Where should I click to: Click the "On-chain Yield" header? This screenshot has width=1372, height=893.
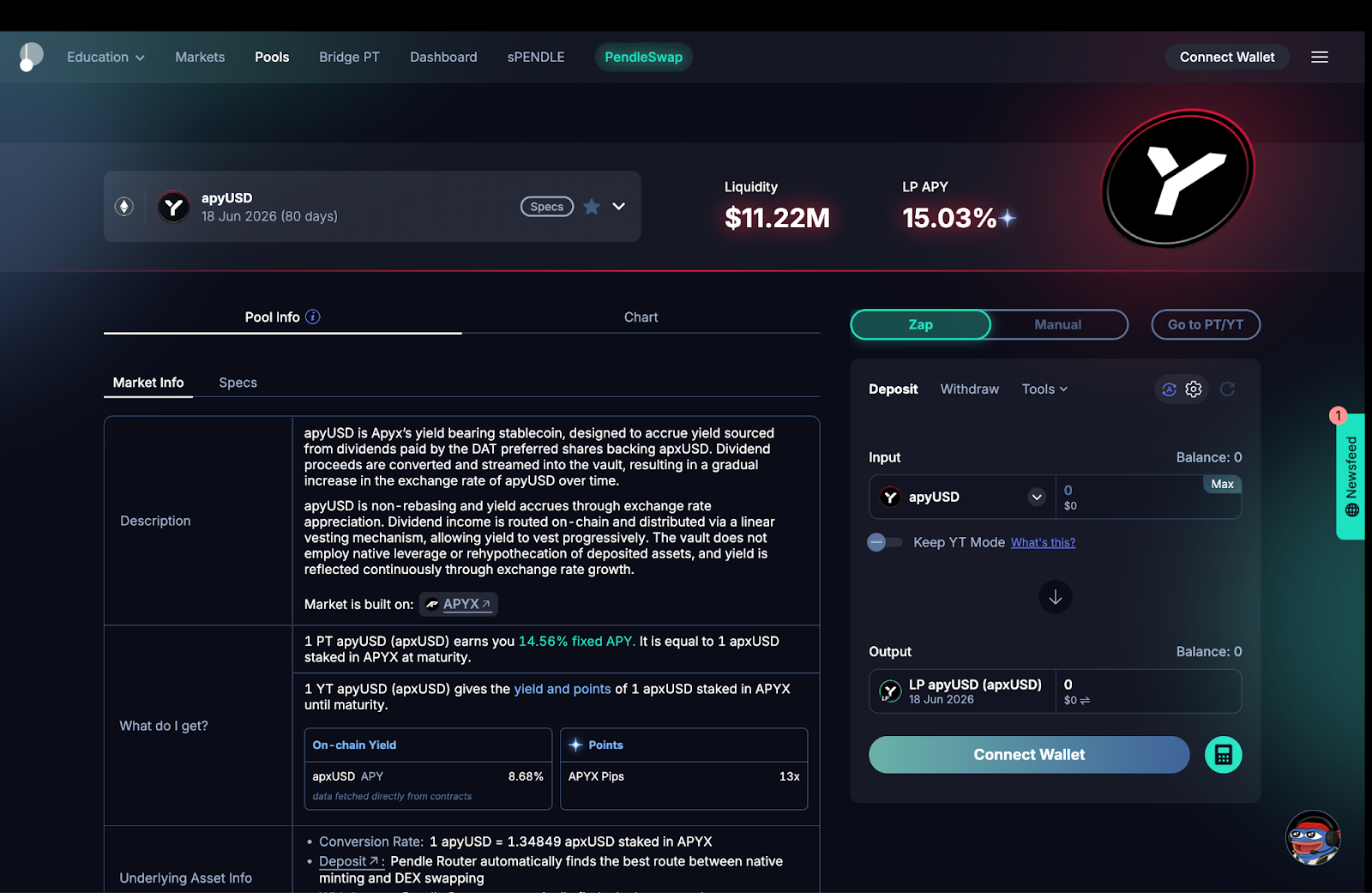coord(354,745)
